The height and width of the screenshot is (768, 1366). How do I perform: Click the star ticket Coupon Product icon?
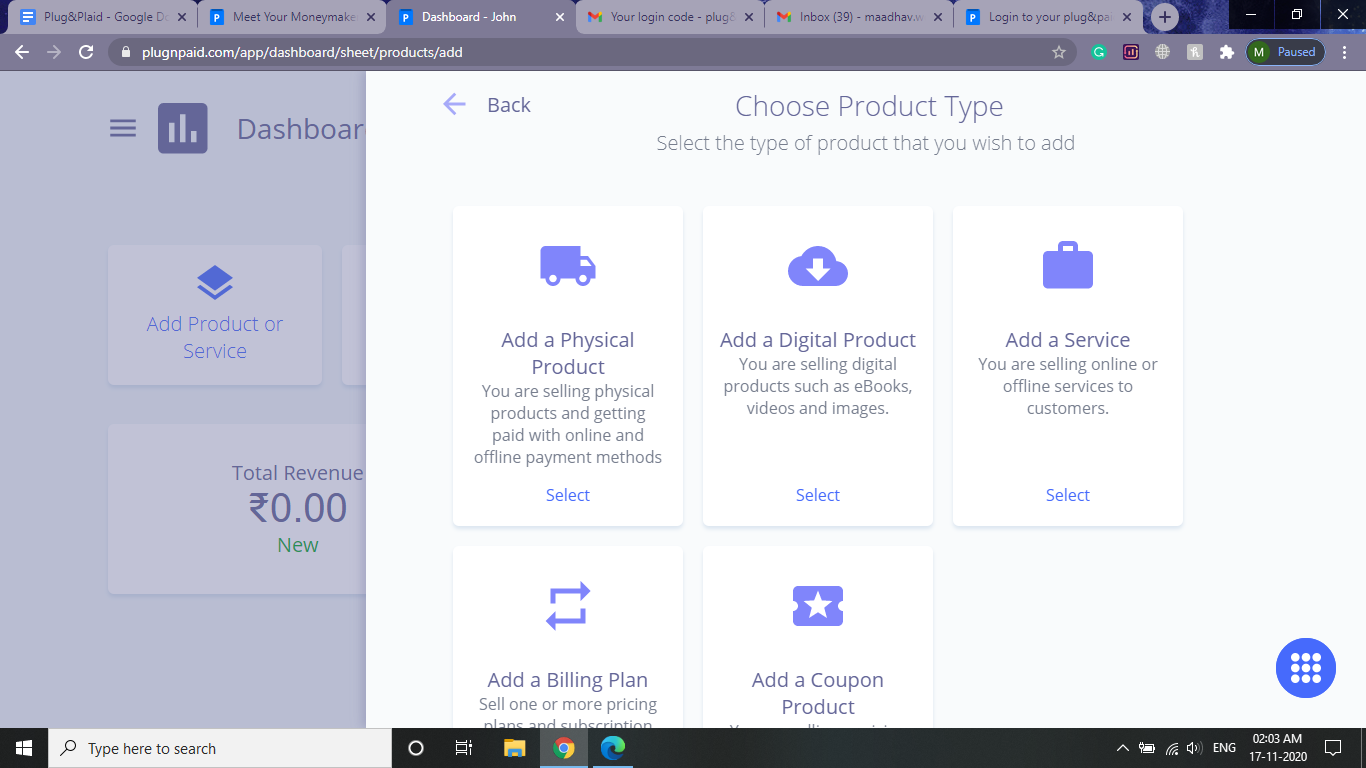pos(818,606)
